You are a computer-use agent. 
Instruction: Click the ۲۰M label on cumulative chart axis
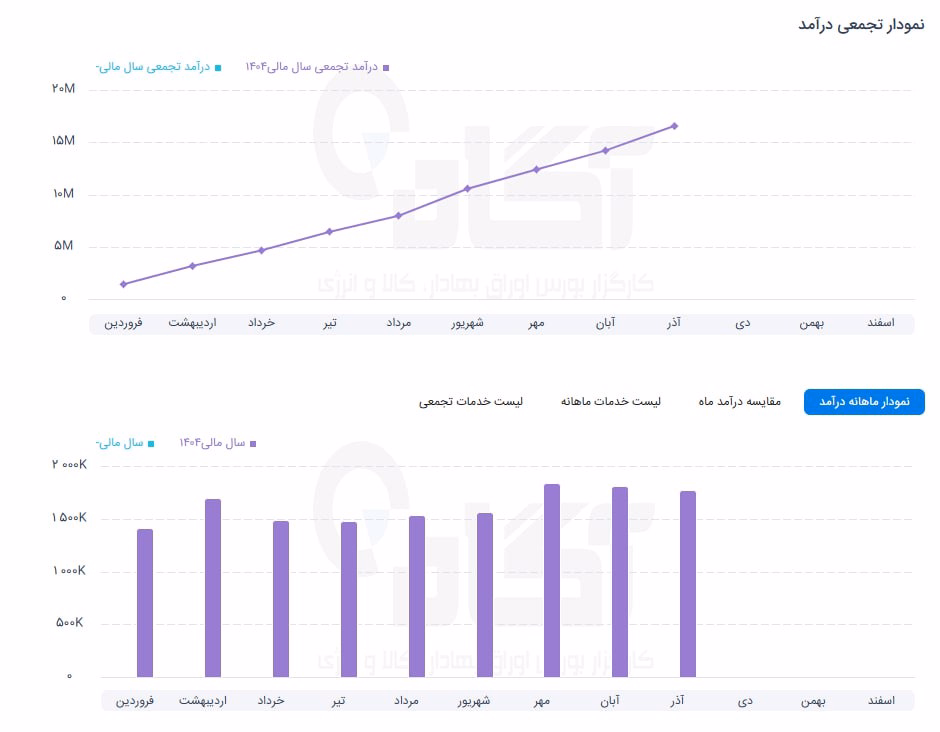point(64,89)
